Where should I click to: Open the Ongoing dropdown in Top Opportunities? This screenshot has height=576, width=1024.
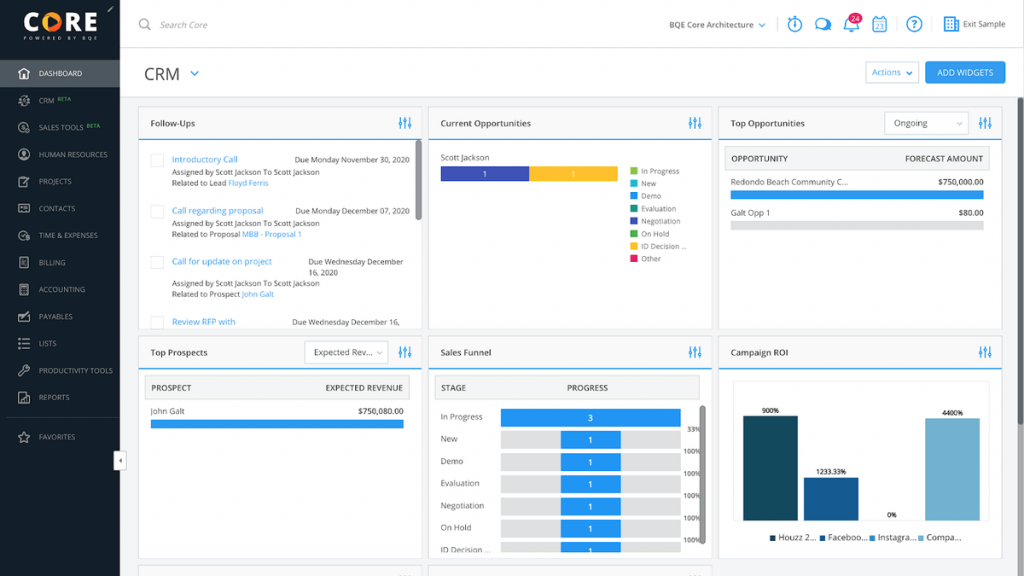pos(926,122)
